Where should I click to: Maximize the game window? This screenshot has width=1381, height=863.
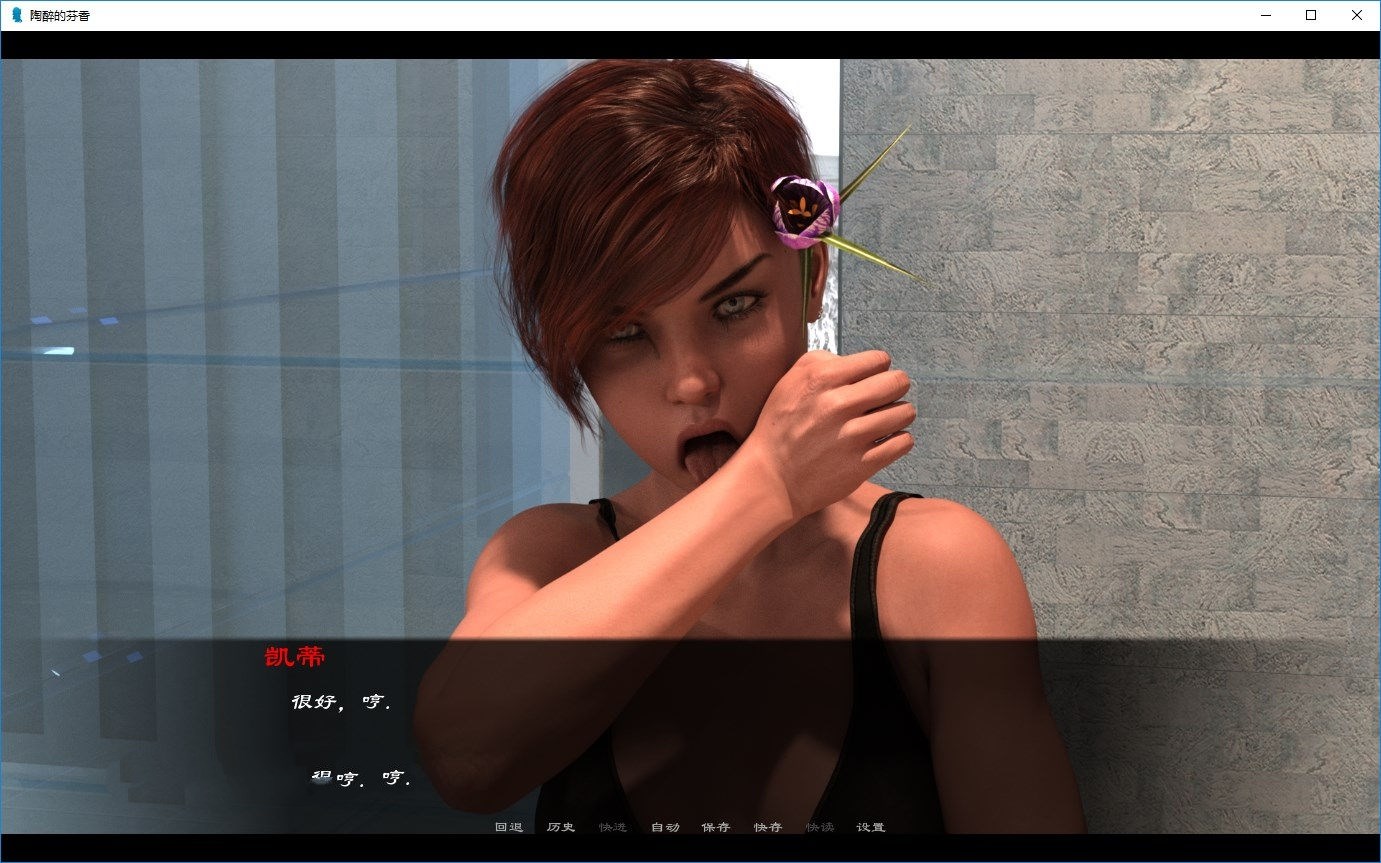(x=1311, y=15)
